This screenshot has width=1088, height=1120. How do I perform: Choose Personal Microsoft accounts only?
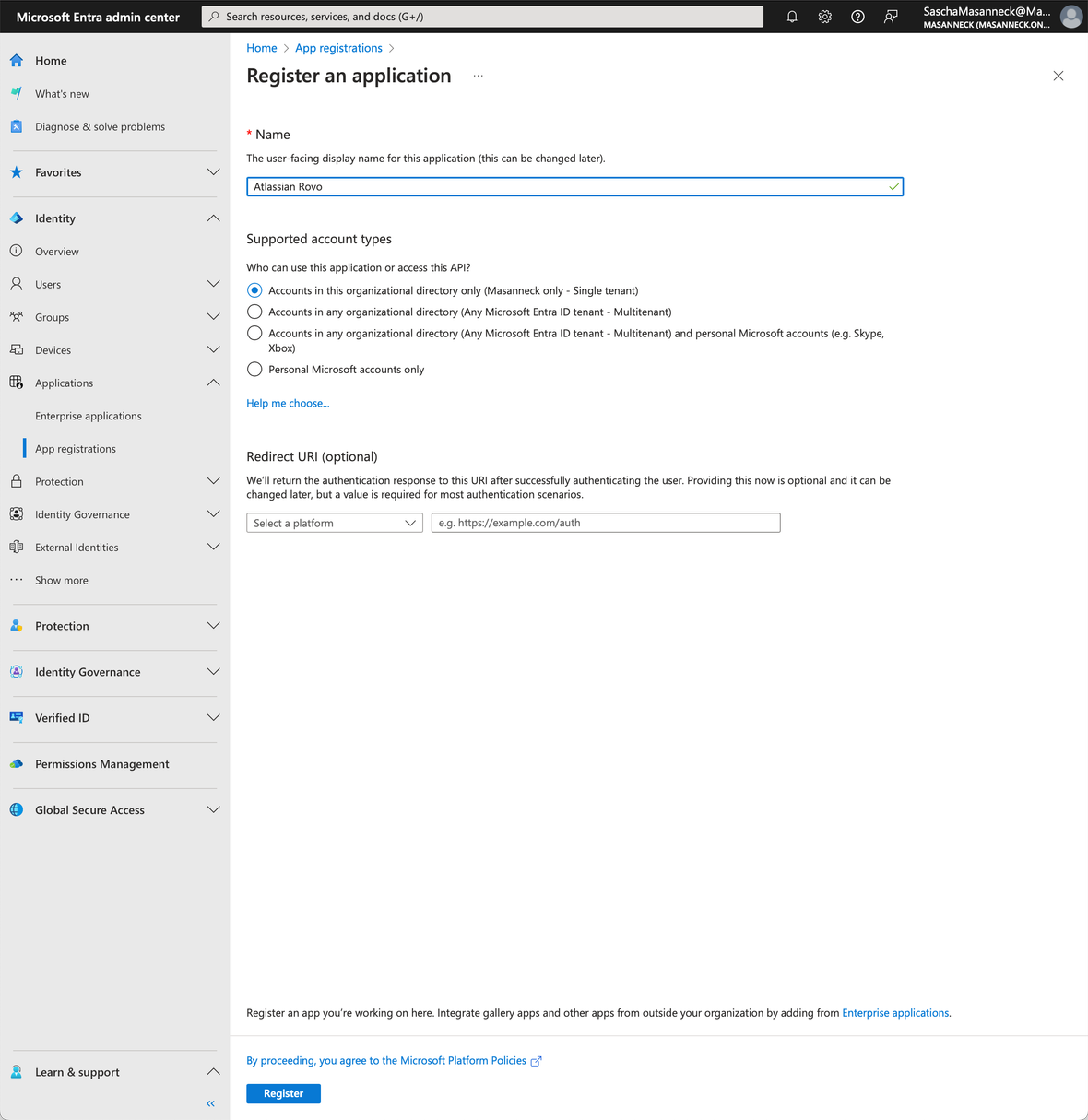(x=254, y=369)
